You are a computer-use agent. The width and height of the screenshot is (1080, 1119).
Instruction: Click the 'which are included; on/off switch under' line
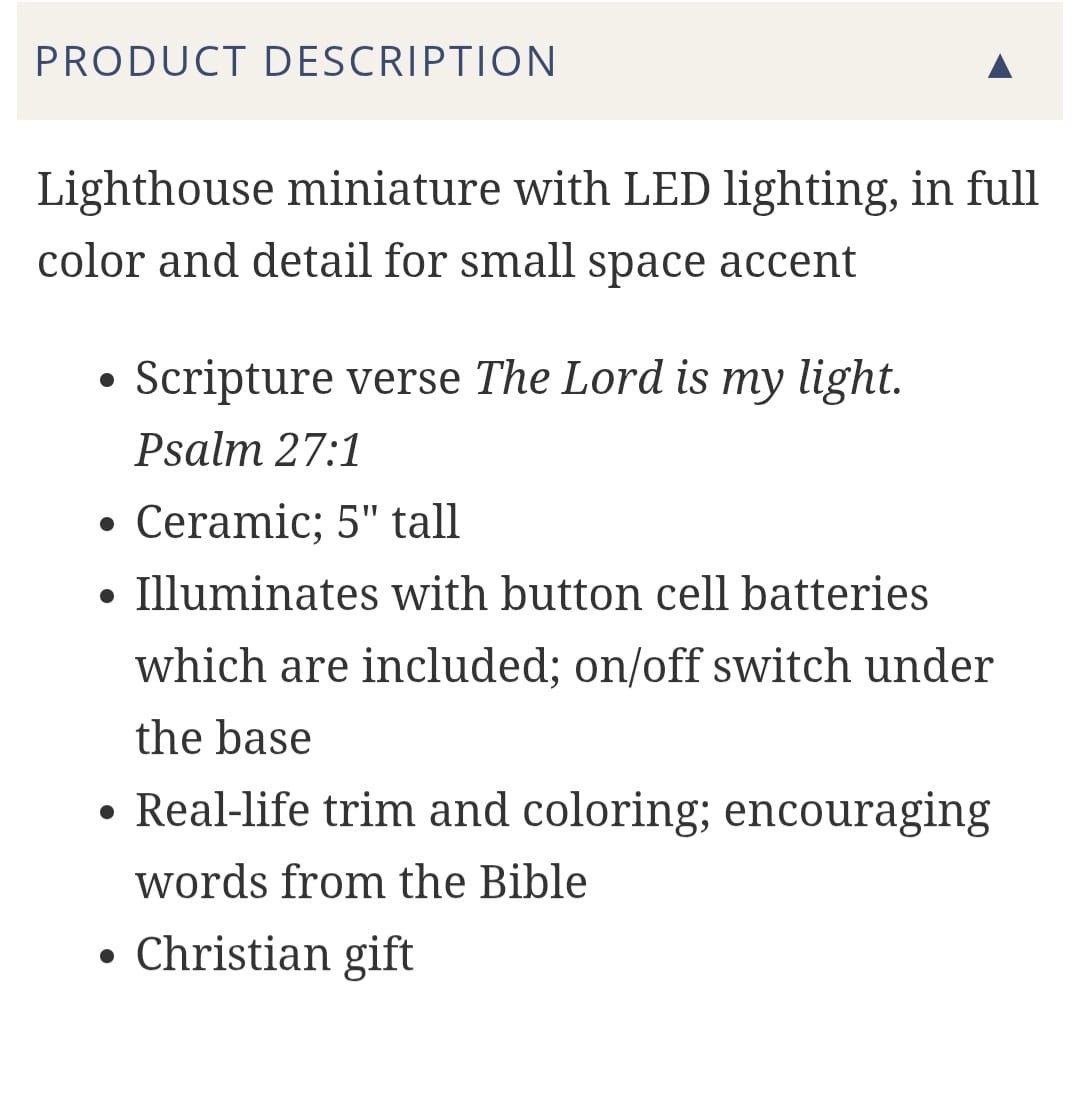pyautogui.click(x=564, y=666)
